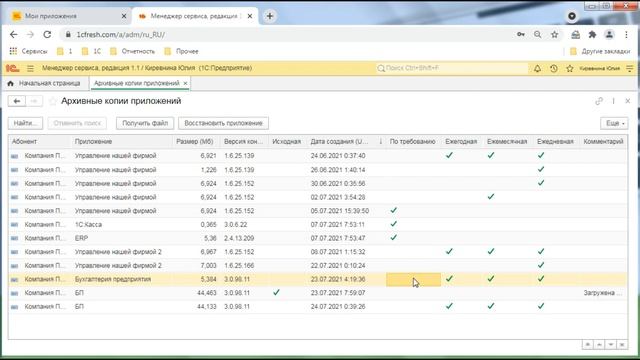Jump to first row list arrow

point(587,345)
